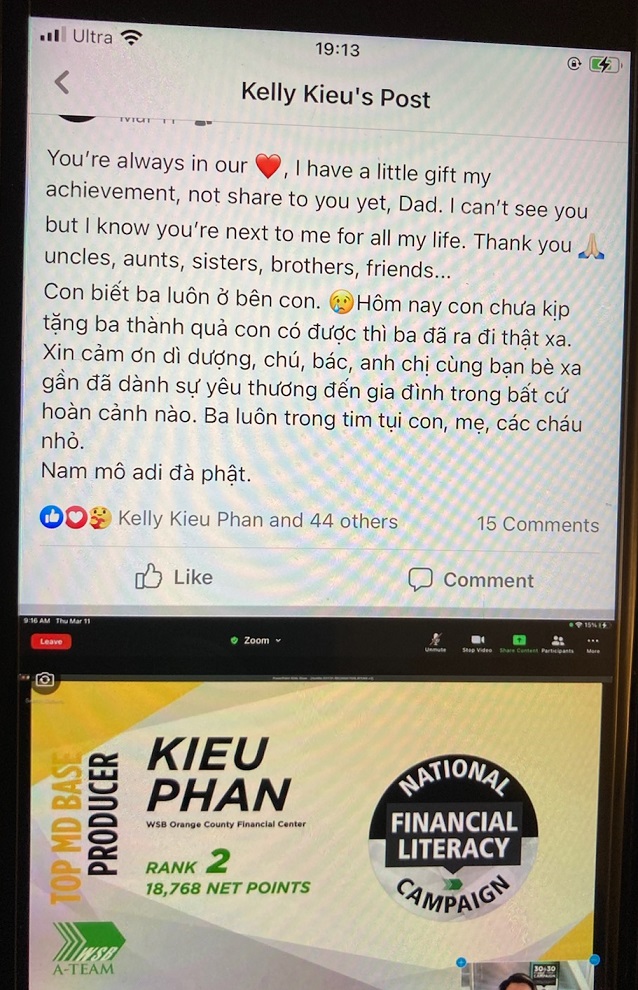
Task: Tap the thumbs-up Like icon
Action: [148, 575]
